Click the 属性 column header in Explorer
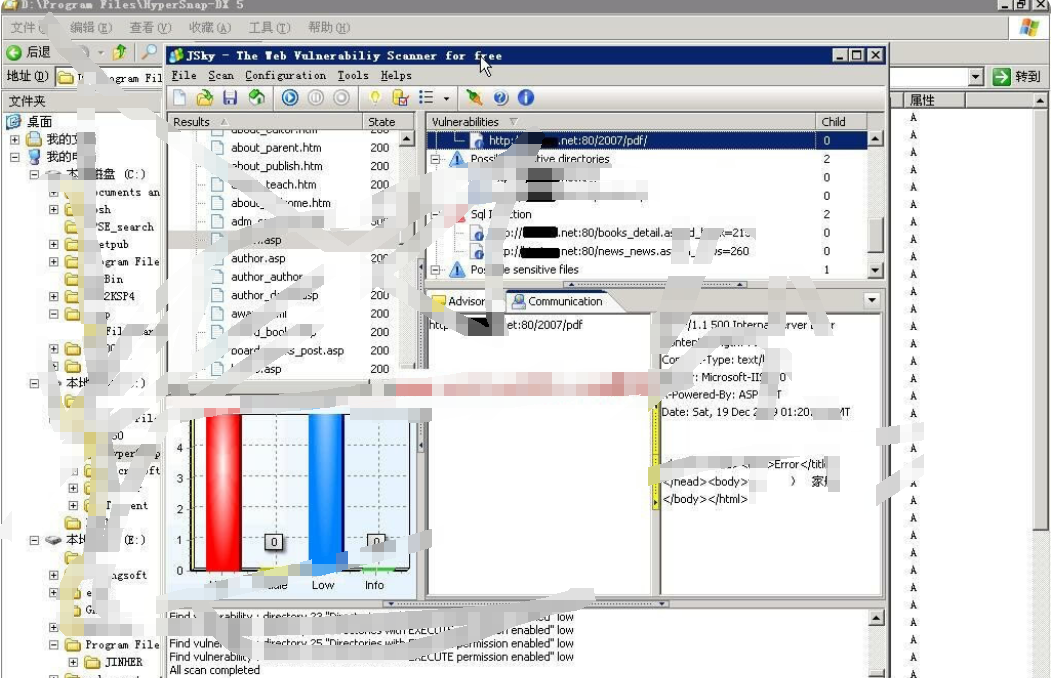This screenshot has height=678, width=1054. tap(934, 100)
